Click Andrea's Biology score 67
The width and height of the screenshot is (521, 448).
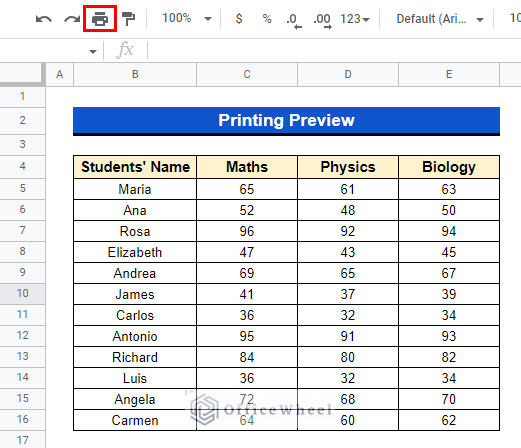tap(449, 273)
